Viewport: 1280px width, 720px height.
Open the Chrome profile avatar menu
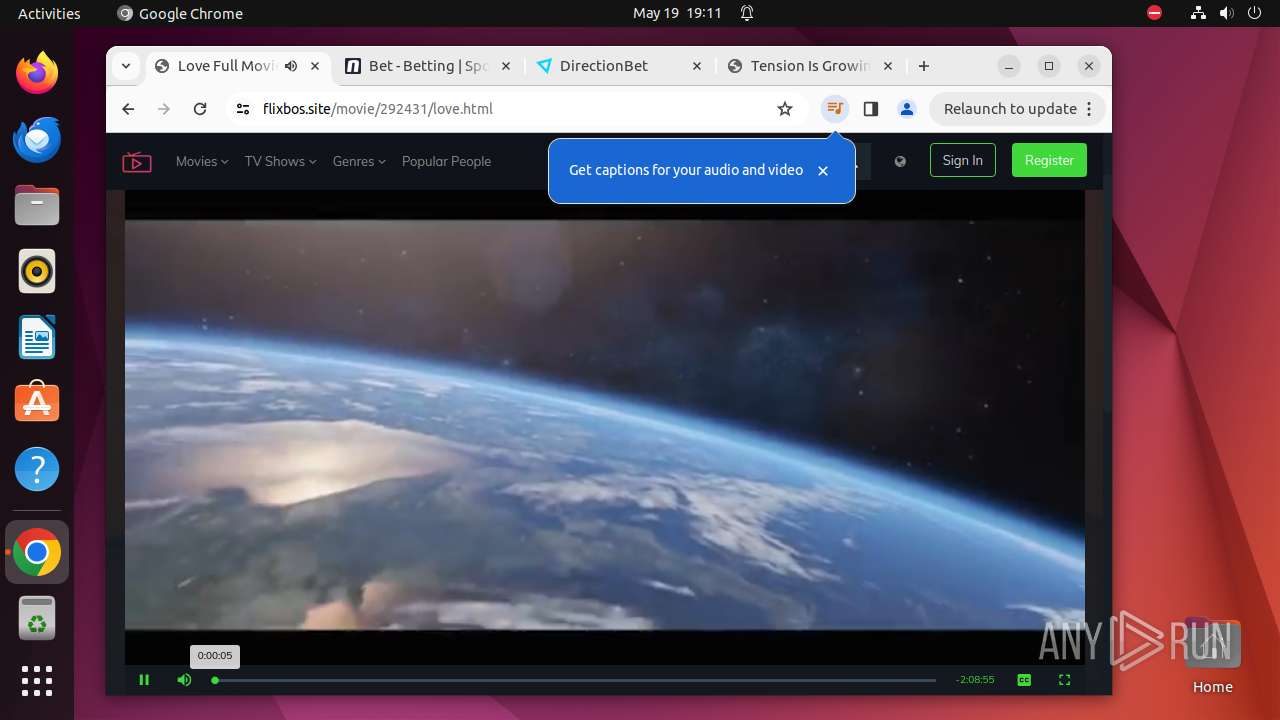pyautogui.click(x=907, y=109)
